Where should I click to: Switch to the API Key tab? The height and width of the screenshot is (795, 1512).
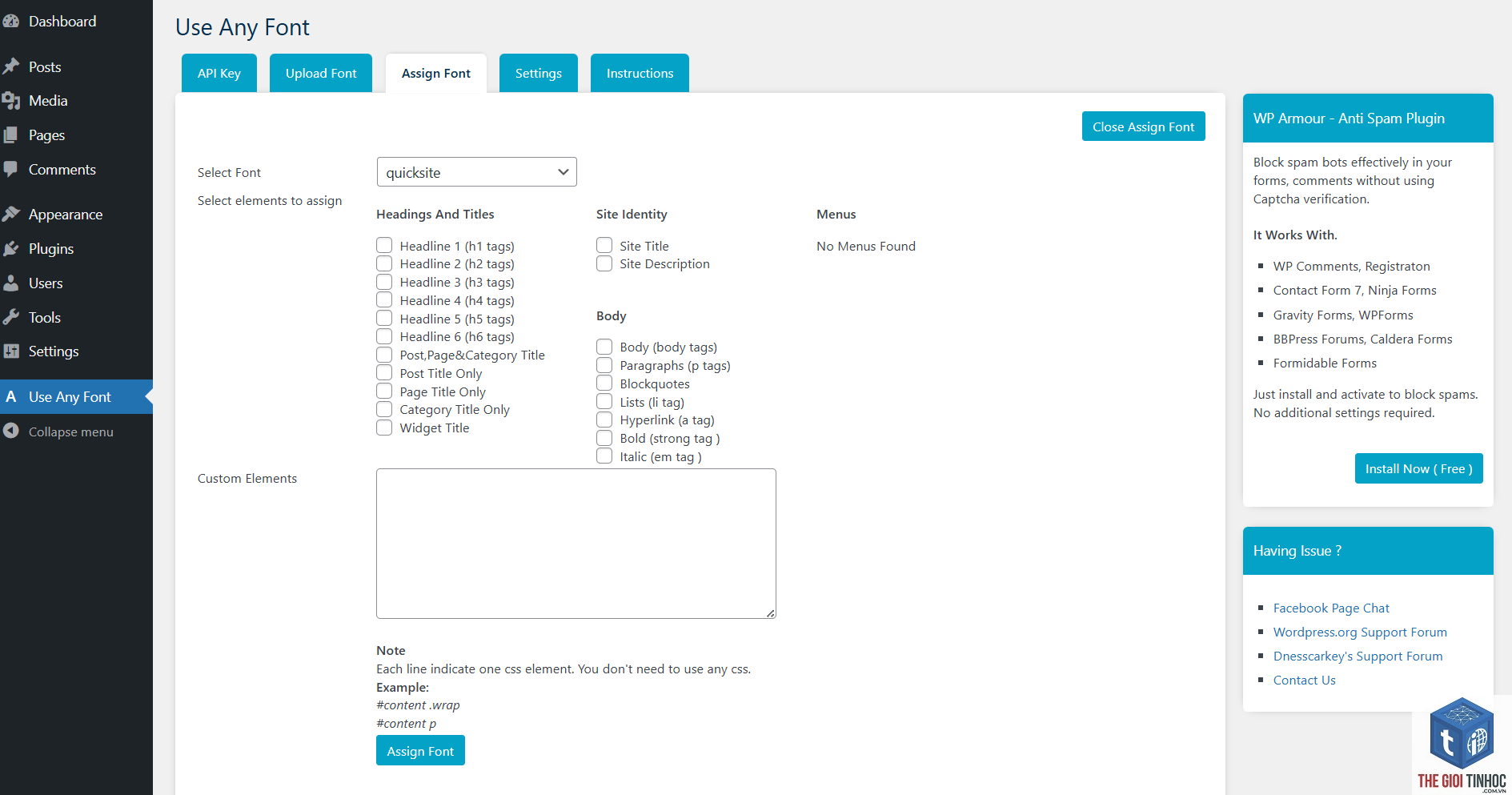tap(219, 73)
